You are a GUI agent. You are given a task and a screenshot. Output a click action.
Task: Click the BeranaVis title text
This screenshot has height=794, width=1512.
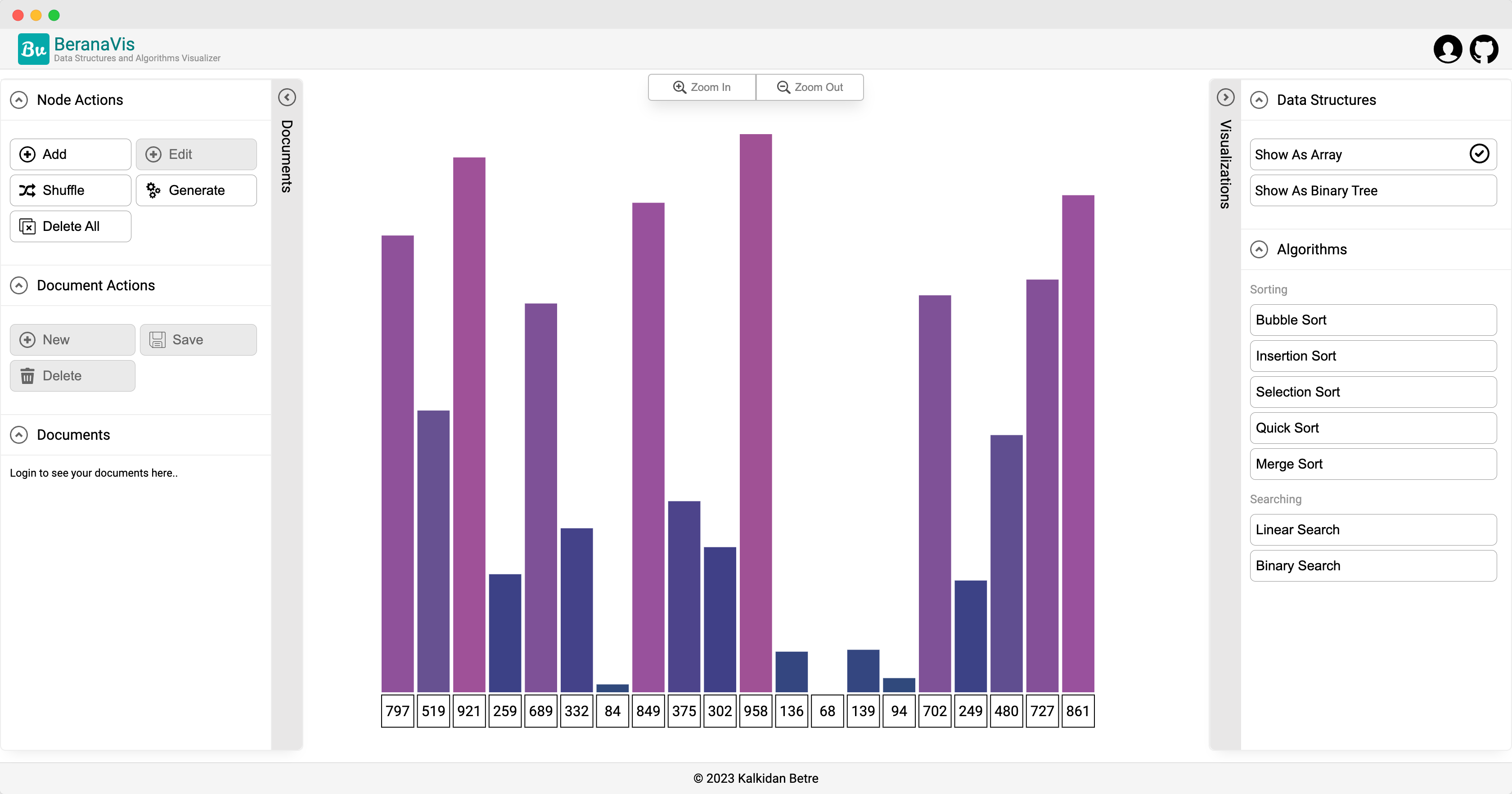(94, 44)
